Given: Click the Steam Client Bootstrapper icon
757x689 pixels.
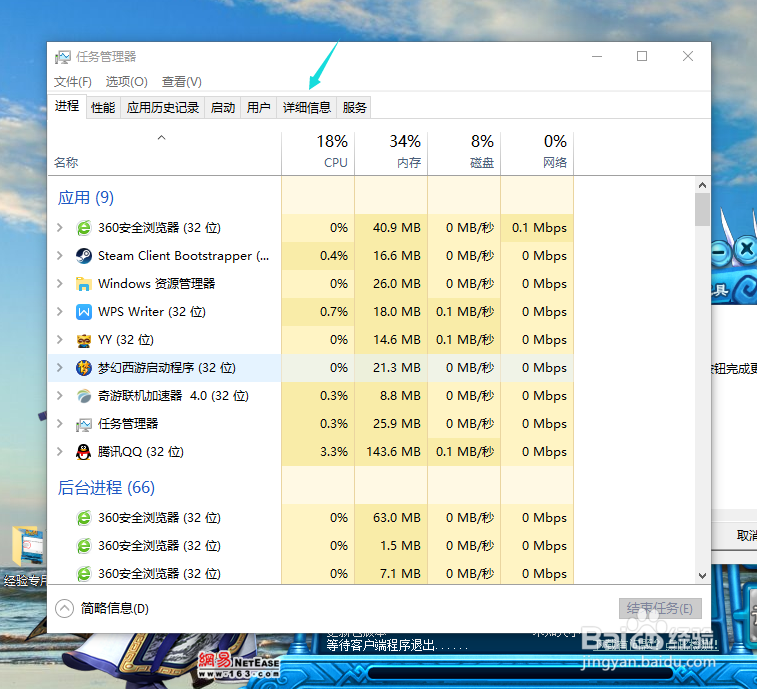Looking at the screenshot, I should click(x=84, y=255).
